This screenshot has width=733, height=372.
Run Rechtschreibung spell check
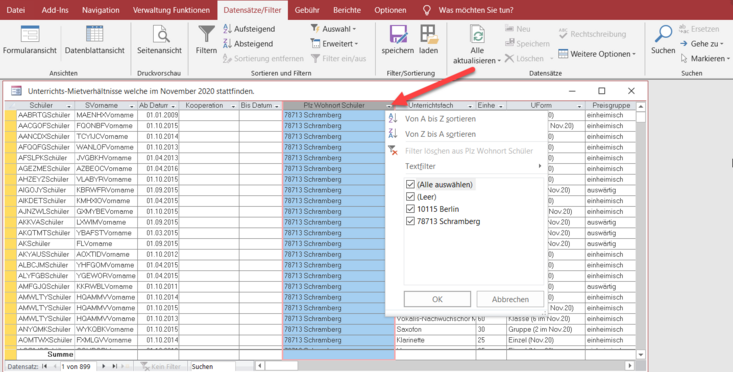tap(592, 34)
